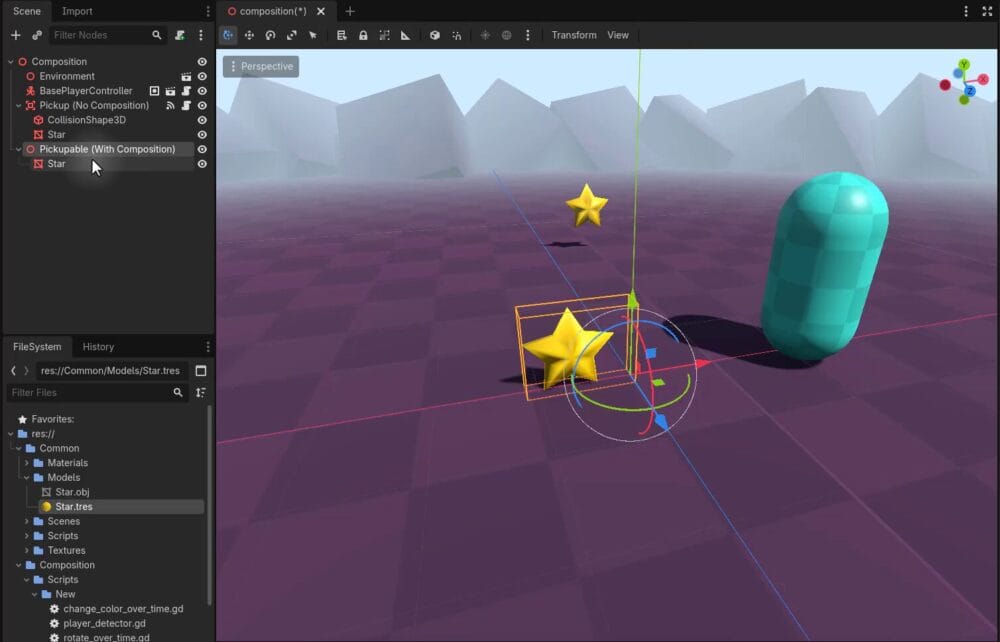Hide the Composition root node
The image size is (1000, 642).
pos(202,62)
